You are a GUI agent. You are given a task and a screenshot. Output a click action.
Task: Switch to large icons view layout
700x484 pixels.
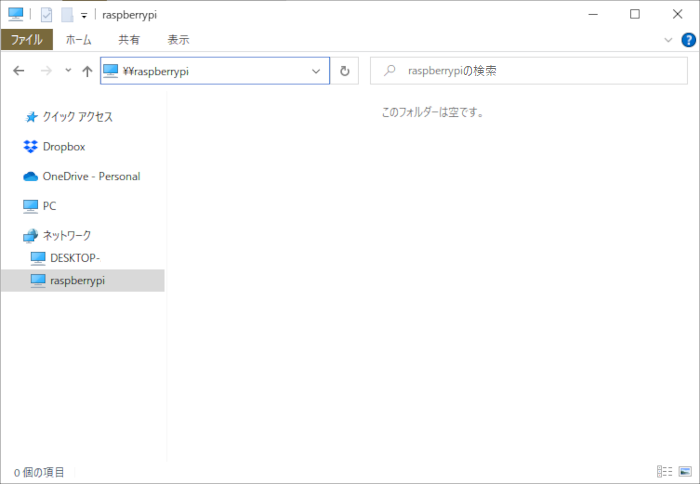pos(683,471)
